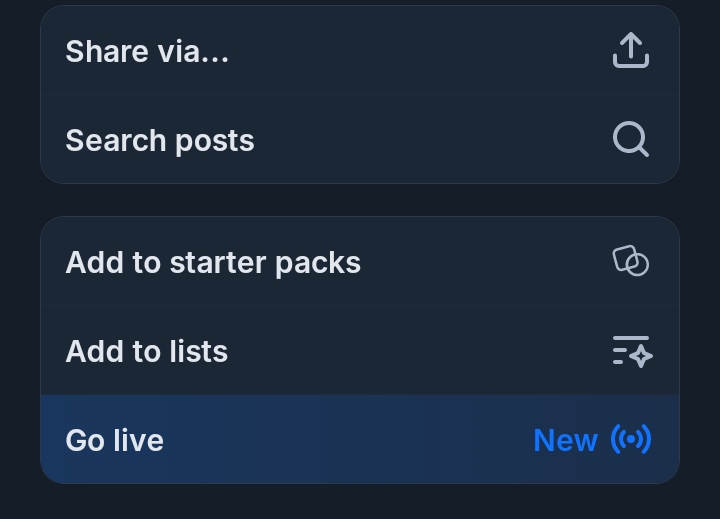Click the lists sparkle icon

point(630,351)
